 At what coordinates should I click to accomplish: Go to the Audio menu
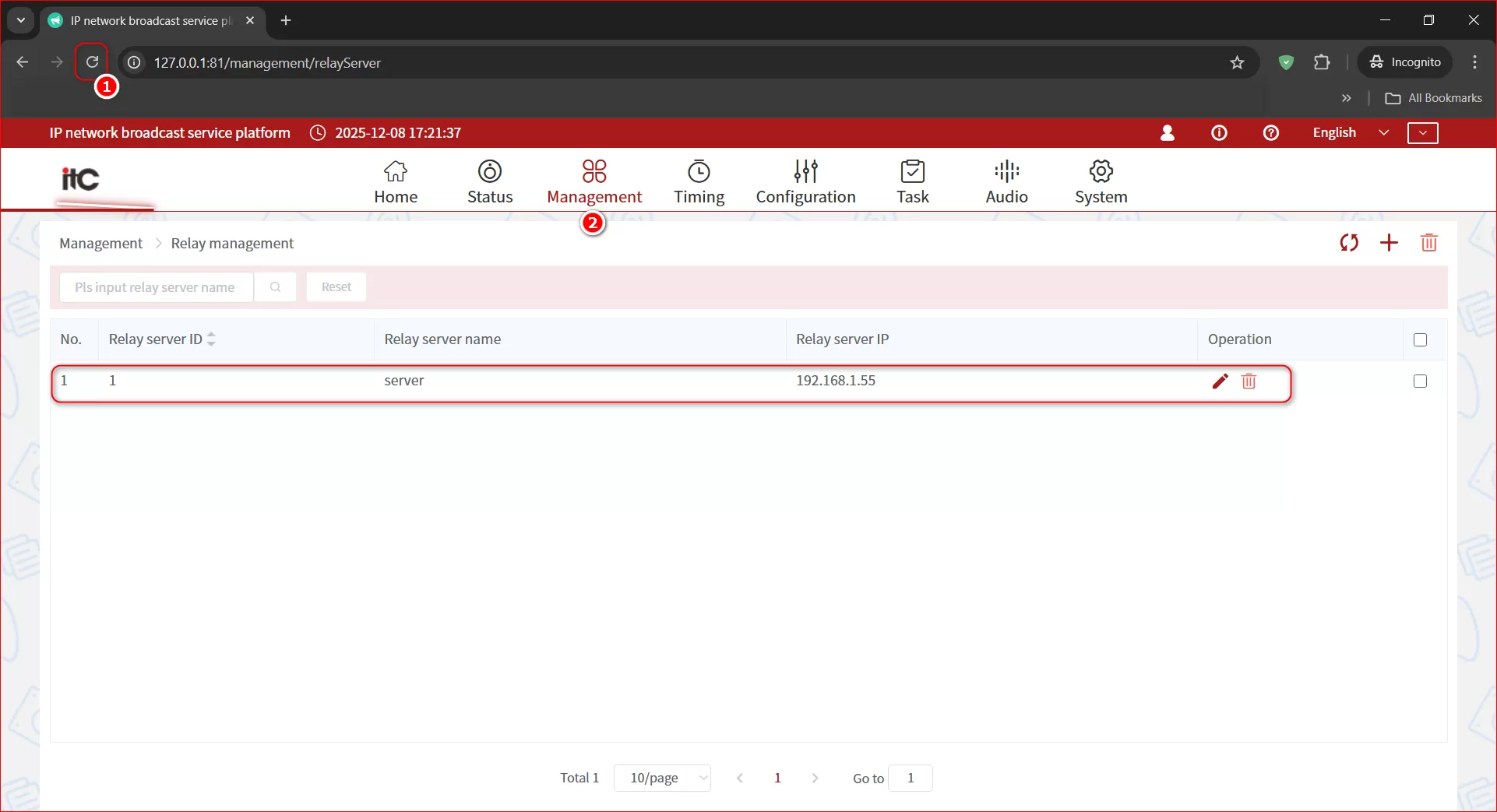tap(1006, 181)
